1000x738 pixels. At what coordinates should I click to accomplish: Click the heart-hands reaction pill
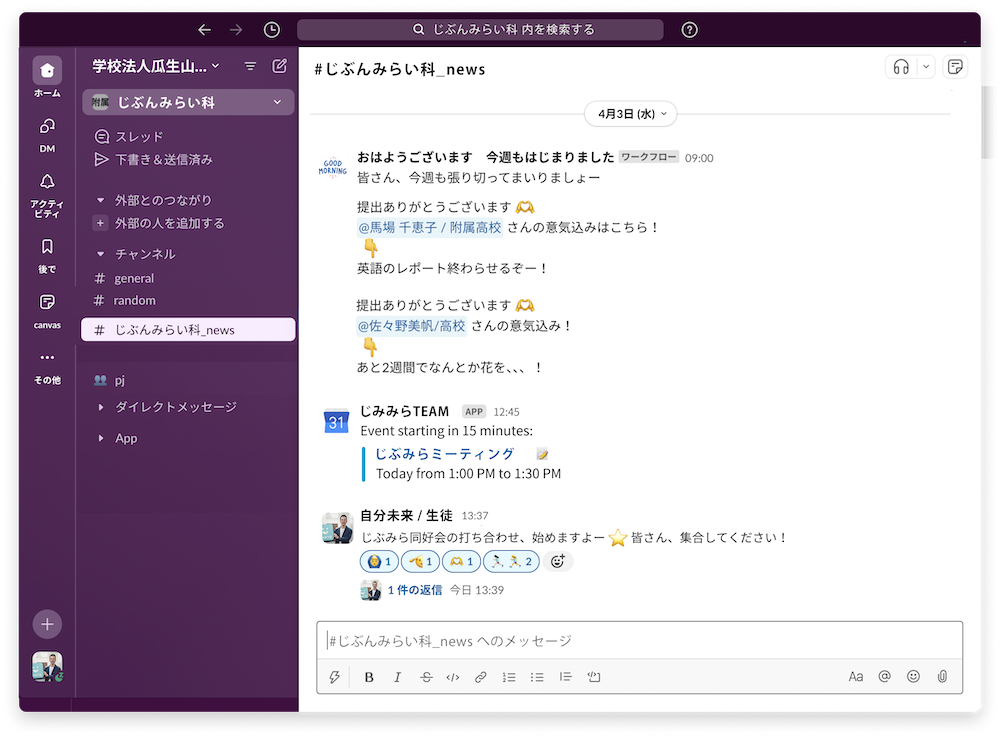tap(461, 561)
